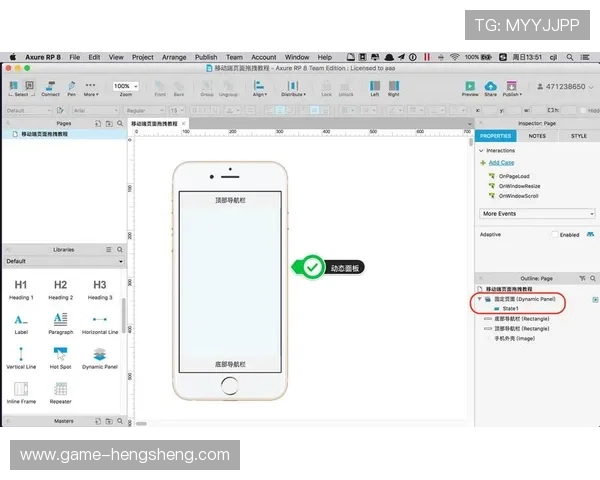Select the OnWindowResize event
The height and width of the screenshot is (480, 600).
pos(519,186)
